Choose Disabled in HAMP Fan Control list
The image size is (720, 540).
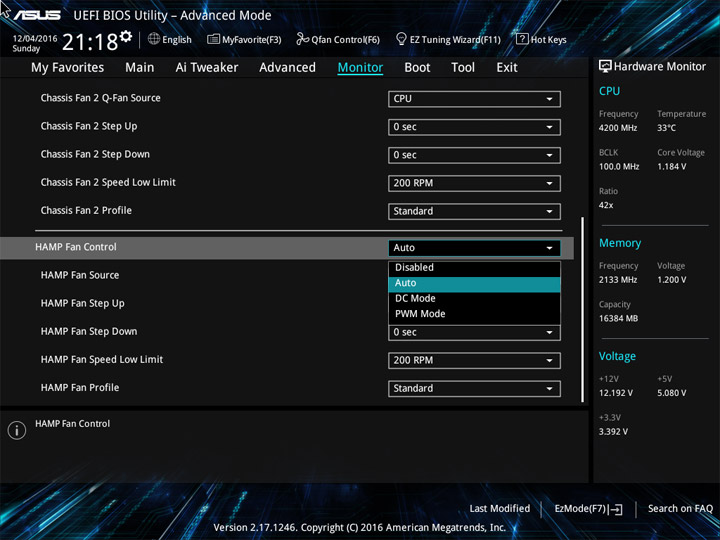point(474,268)
